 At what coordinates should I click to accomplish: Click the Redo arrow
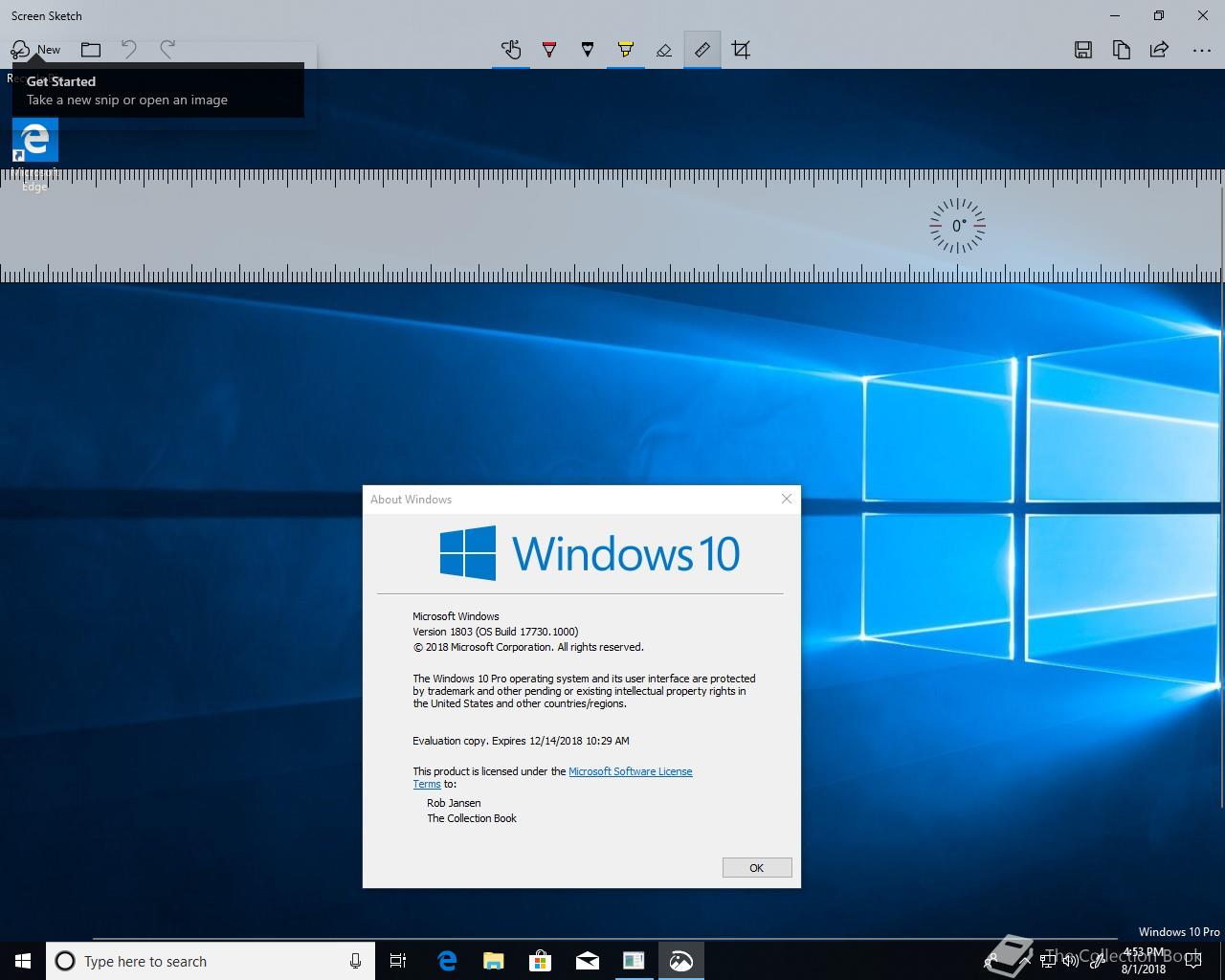point(167,49)
